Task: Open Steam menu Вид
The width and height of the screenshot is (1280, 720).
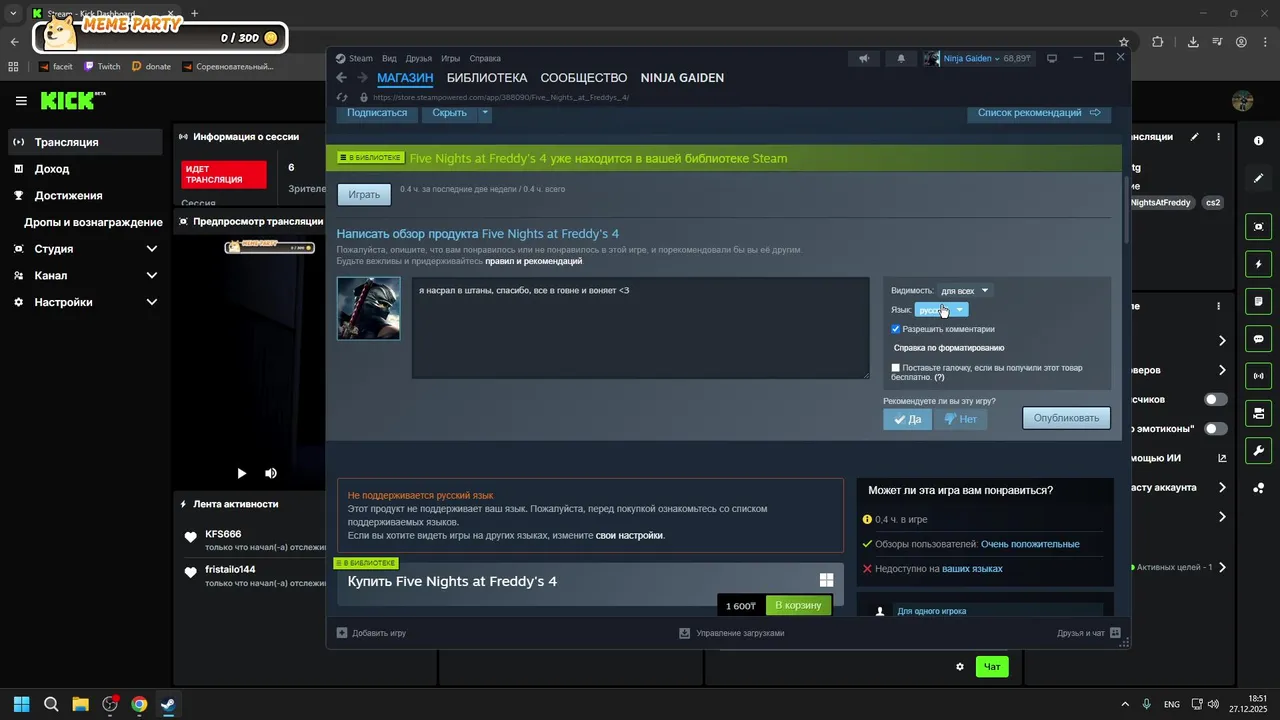Action: click(389, 58)
